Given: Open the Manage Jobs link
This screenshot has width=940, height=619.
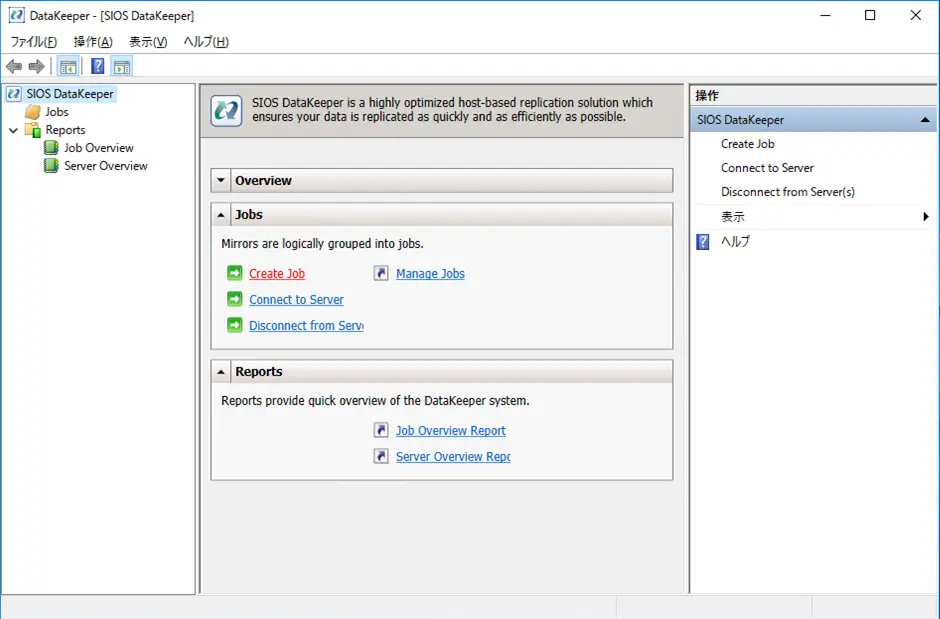Looking at the screenshot, I should 430,274.
